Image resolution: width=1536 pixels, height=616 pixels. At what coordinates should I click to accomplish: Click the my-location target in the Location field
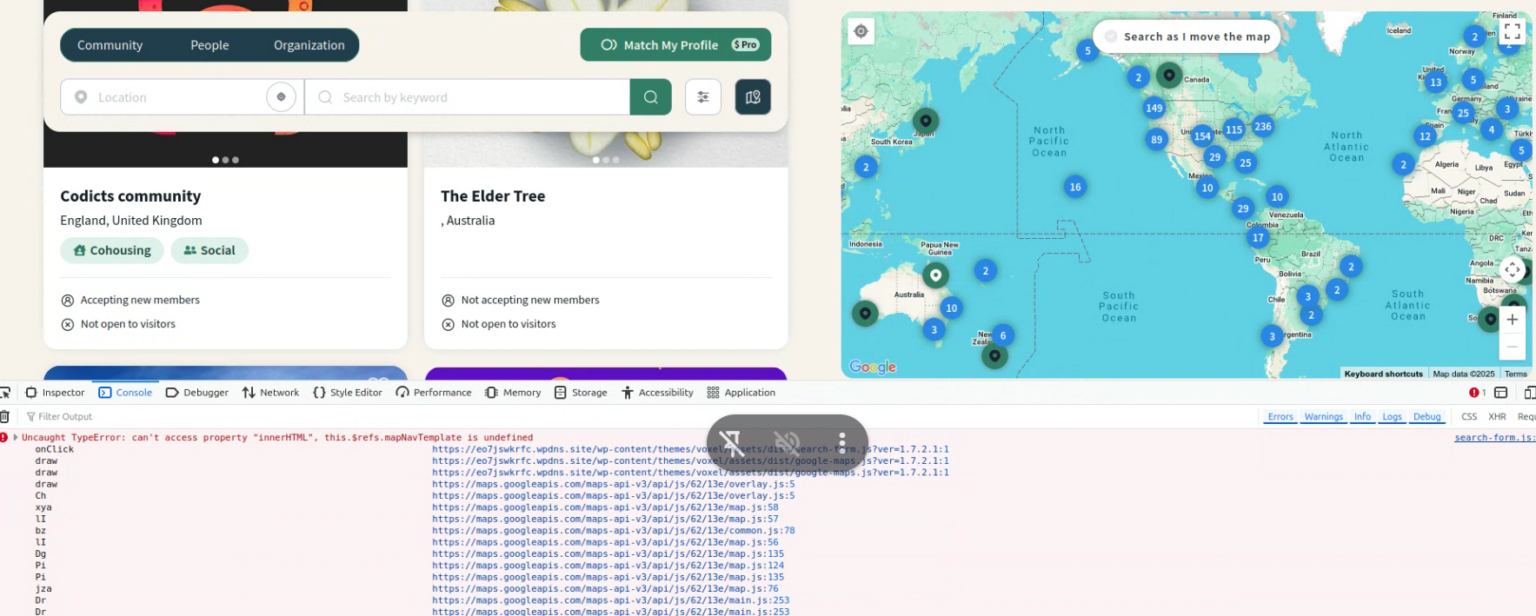[x=281, y=97]
